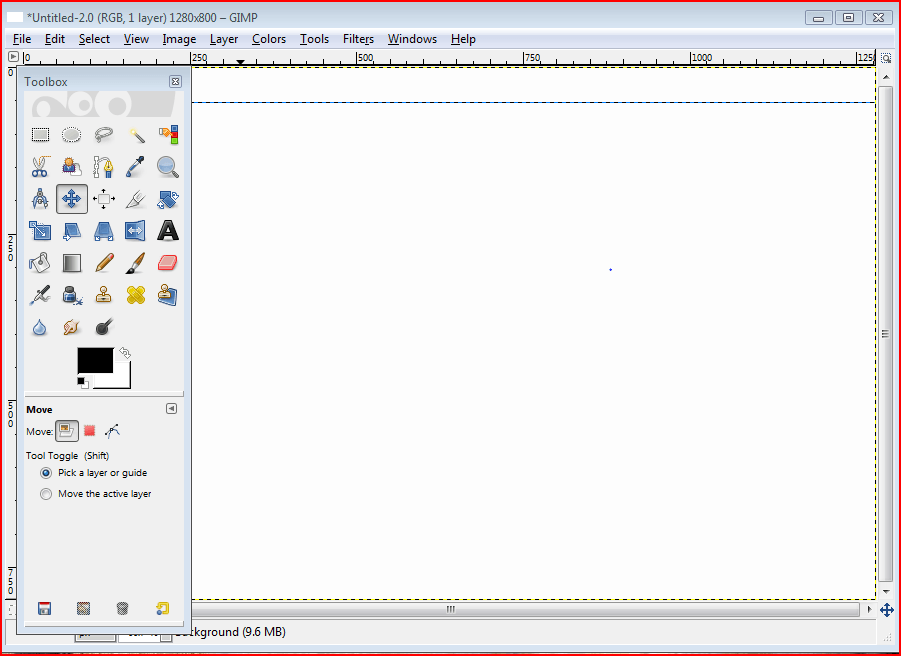Select the Bucket Fill tool

pyautogui.click(x=40, y=262)
